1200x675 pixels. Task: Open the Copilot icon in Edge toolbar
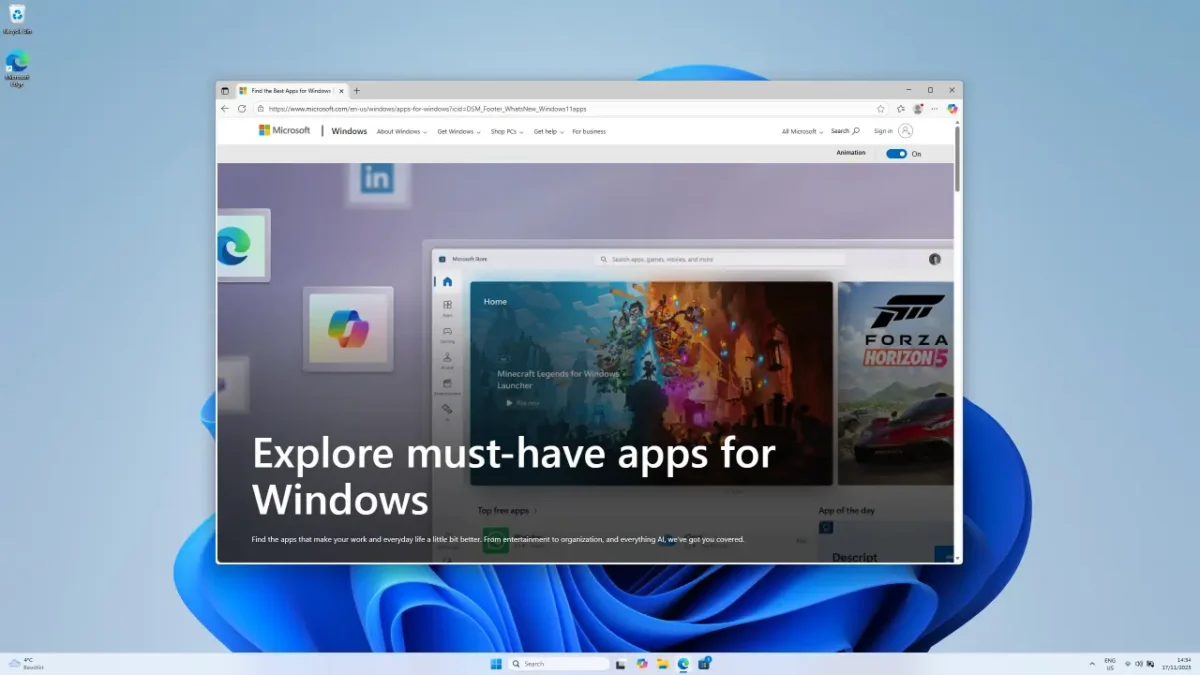click(952, 108)
